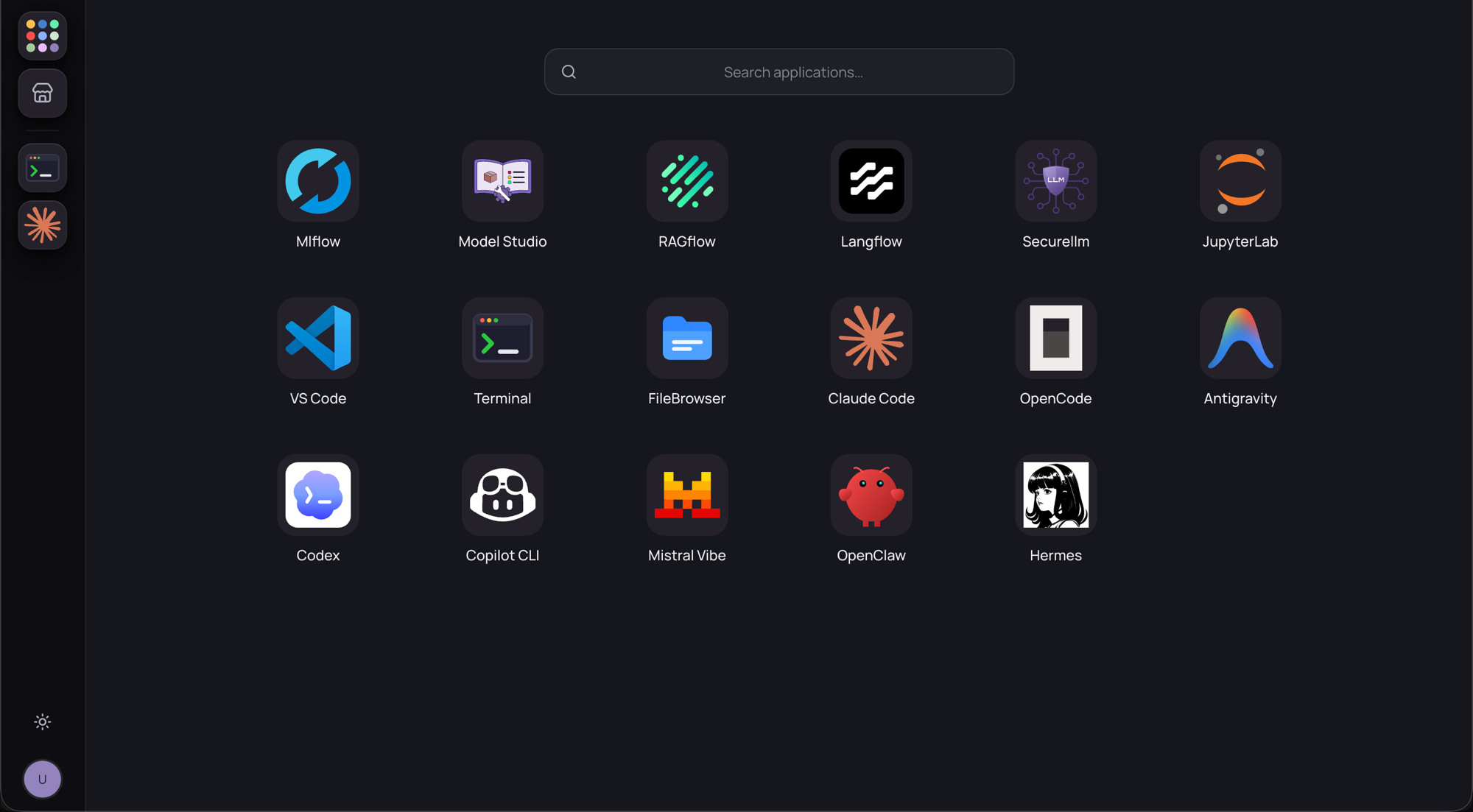The width and height of the screenshot is (1473, 812).
Task: Launch the Terminal app in the grid
Action: click(x=502, y=338)
